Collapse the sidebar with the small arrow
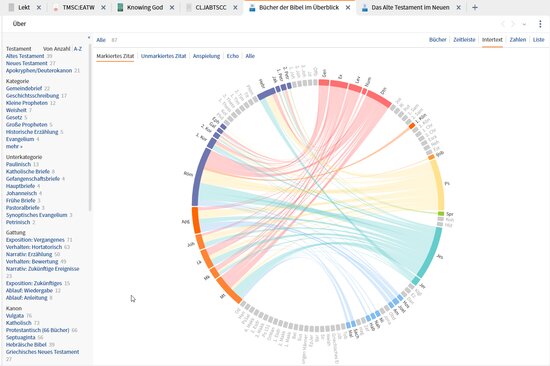The image size is (550, 366). tap(89, 38)
